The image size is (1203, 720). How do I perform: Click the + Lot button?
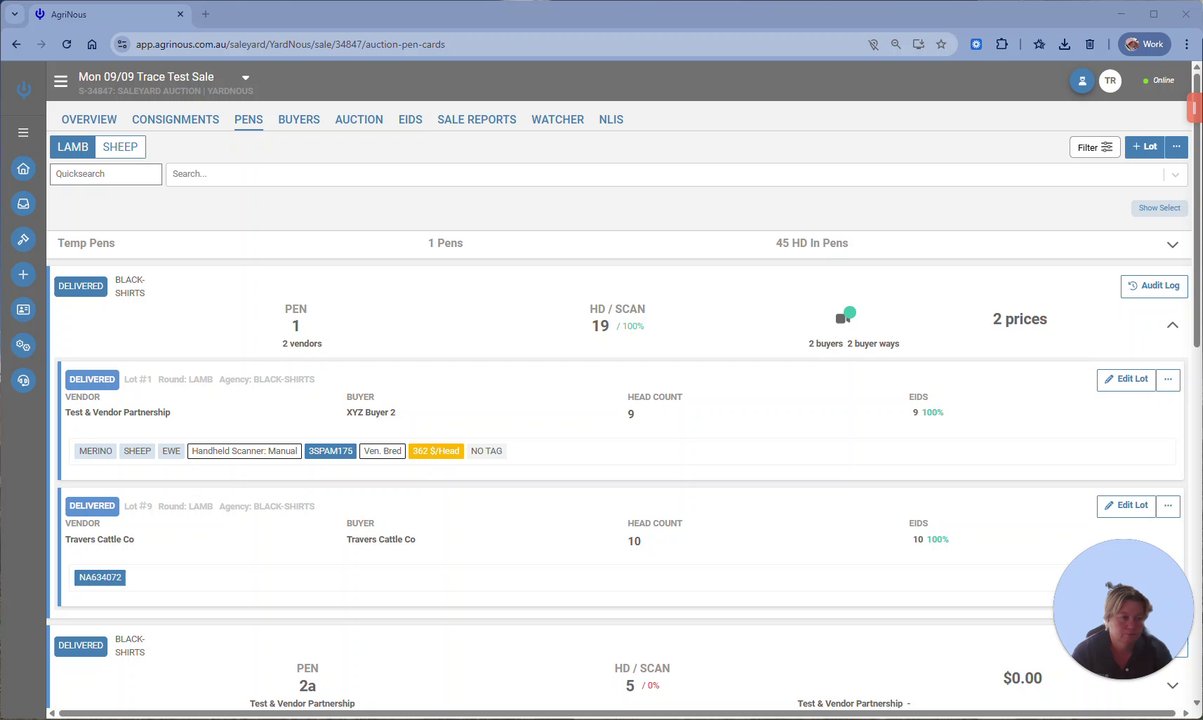[x=1145, y=147]
